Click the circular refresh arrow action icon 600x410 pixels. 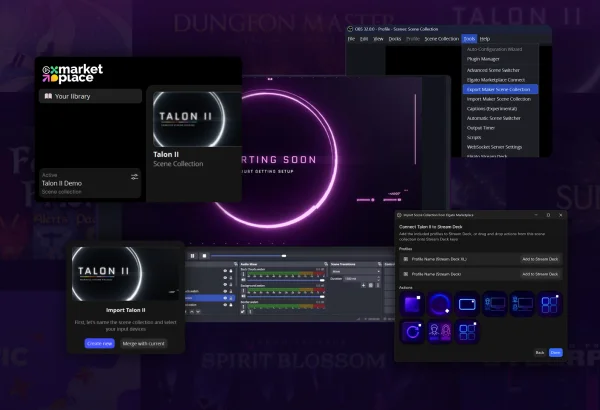pyautogui.click(x=412, y=332)
